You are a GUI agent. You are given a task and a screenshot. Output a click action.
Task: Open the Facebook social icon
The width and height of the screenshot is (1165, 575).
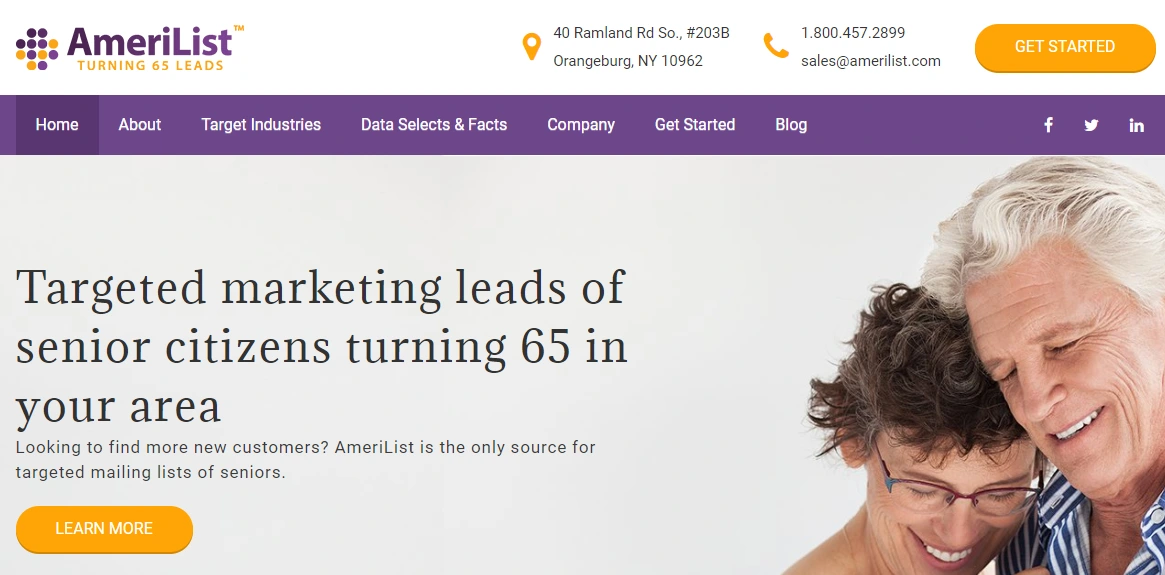click(1048, 125)
